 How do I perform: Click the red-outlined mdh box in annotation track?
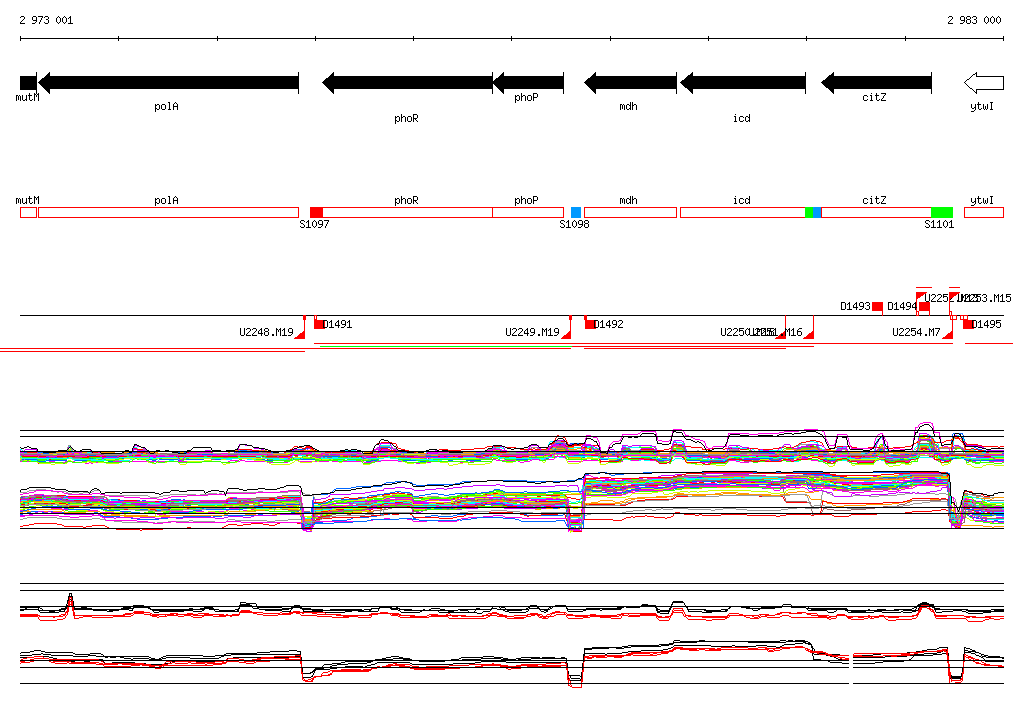(x=630, y=212)
